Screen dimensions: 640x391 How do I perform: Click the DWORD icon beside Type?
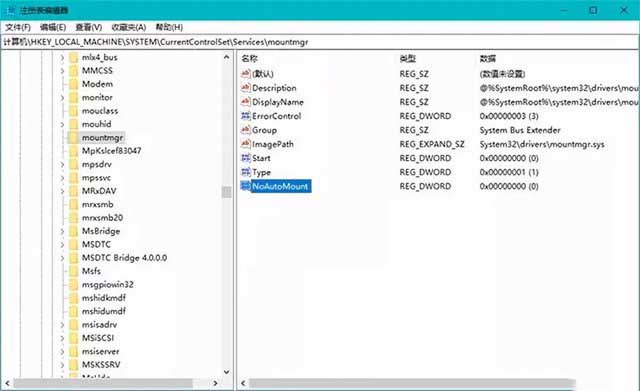(x=245, y=172)
